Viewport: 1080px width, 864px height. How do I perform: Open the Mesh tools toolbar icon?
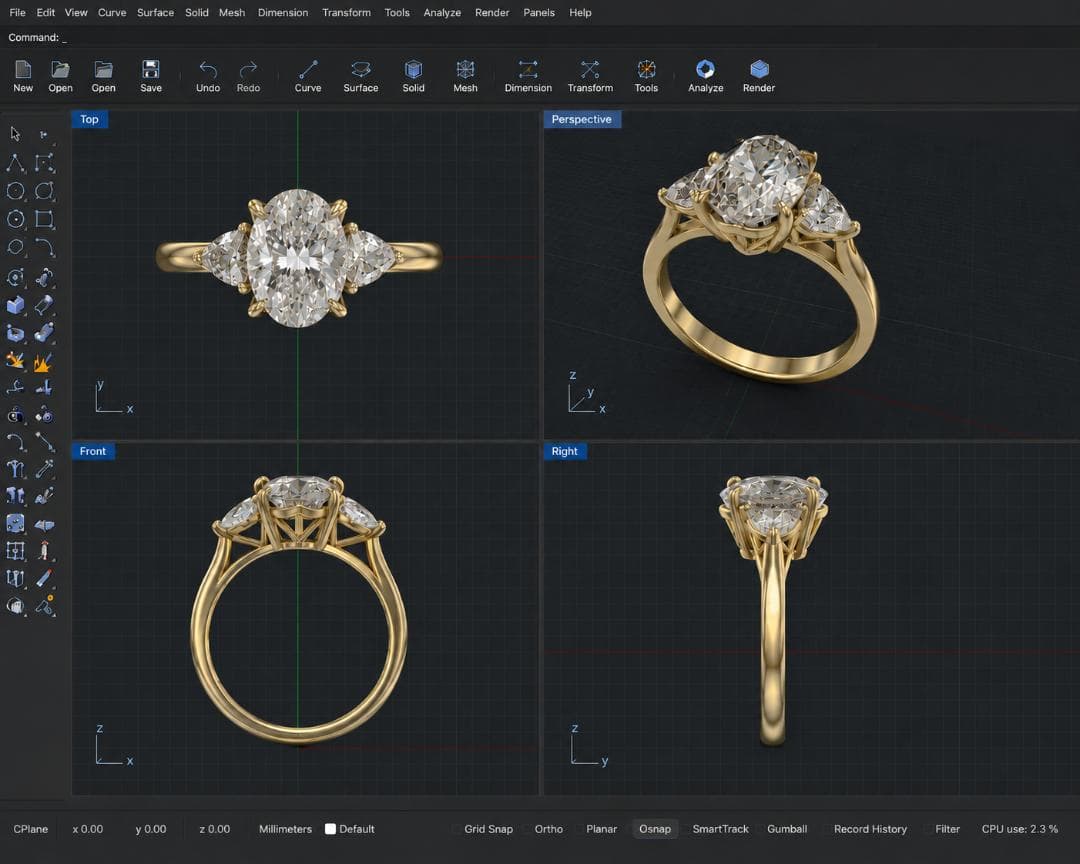click(x=465, y=76)
